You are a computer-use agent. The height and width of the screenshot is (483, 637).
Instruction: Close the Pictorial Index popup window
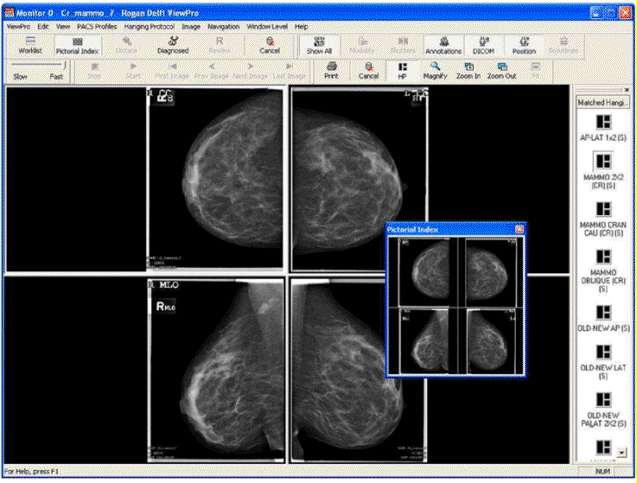click(x=519, y=229)
